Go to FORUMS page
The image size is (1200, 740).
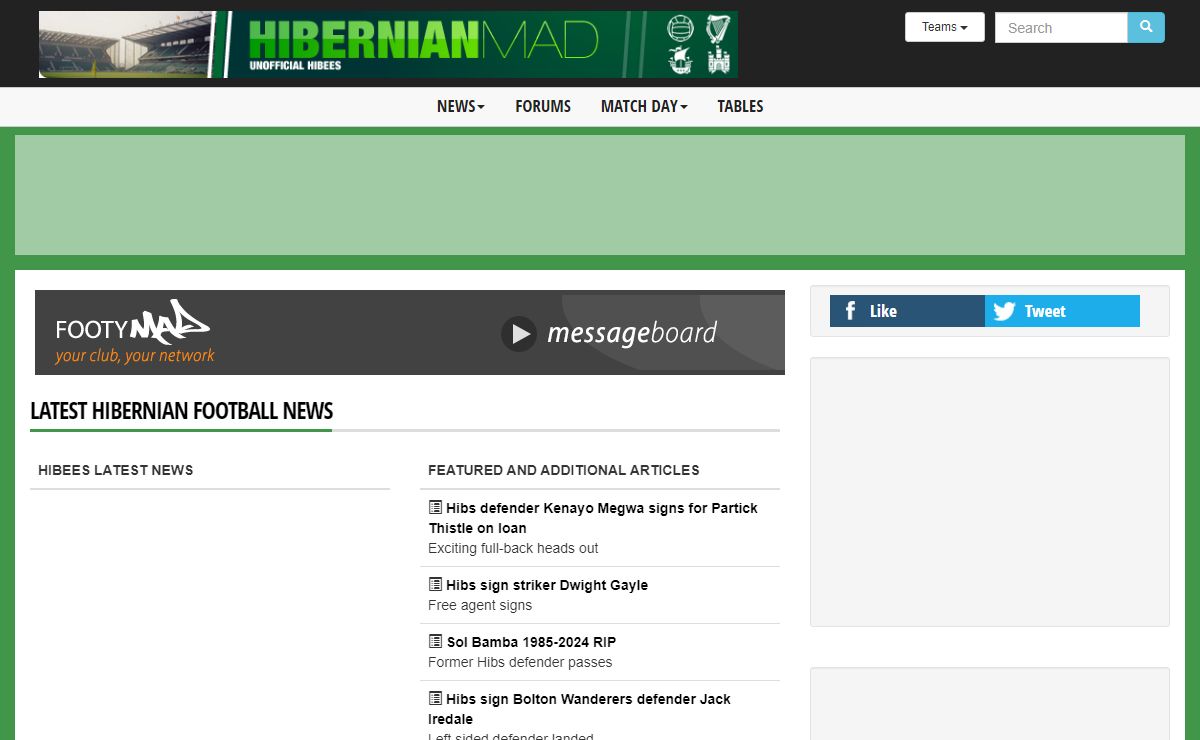(543, 106)
